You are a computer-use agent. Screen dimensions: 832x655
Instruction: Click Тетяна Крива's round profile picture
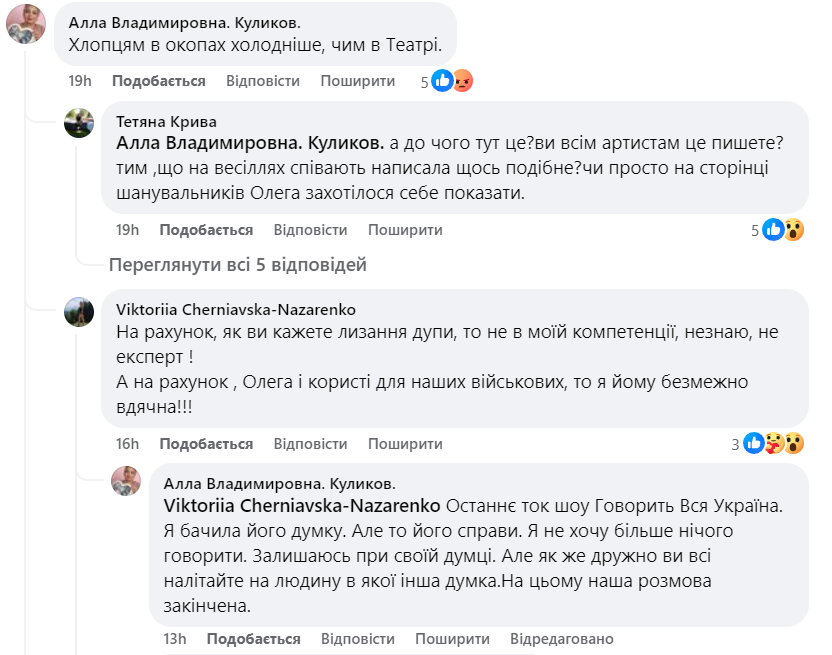[x=78, y=122]
